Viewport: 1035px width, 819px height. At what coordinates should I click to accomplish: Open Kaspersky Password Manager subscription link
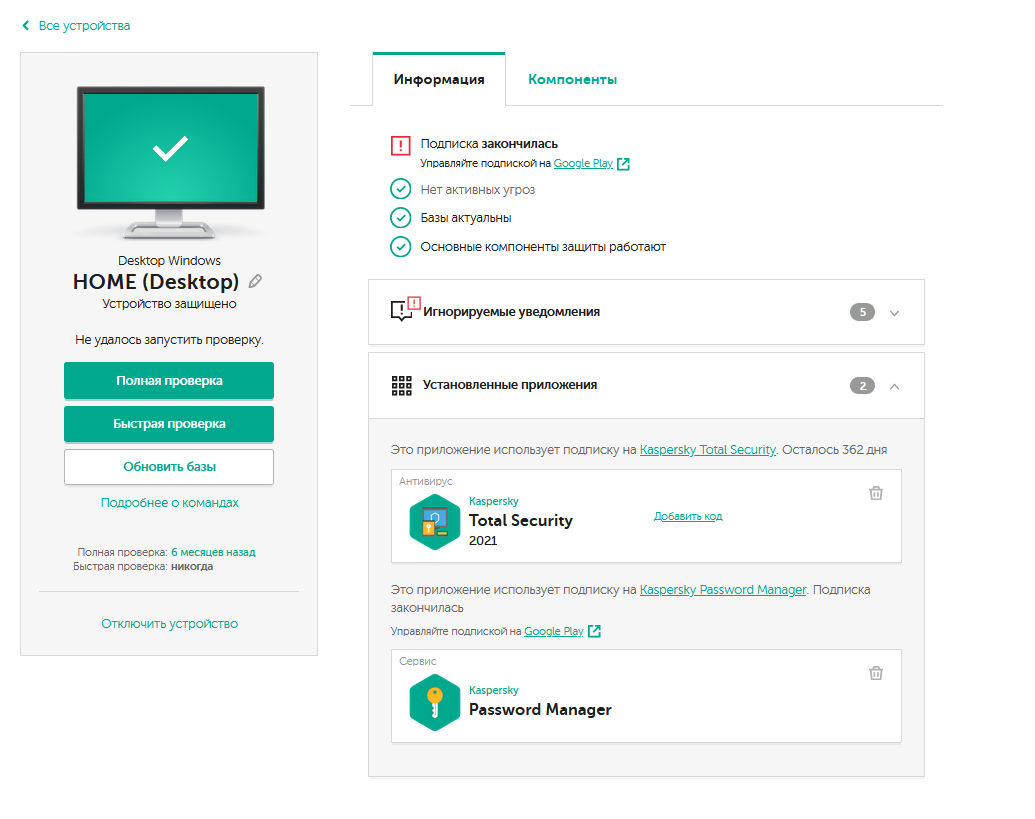pos(723,589)
